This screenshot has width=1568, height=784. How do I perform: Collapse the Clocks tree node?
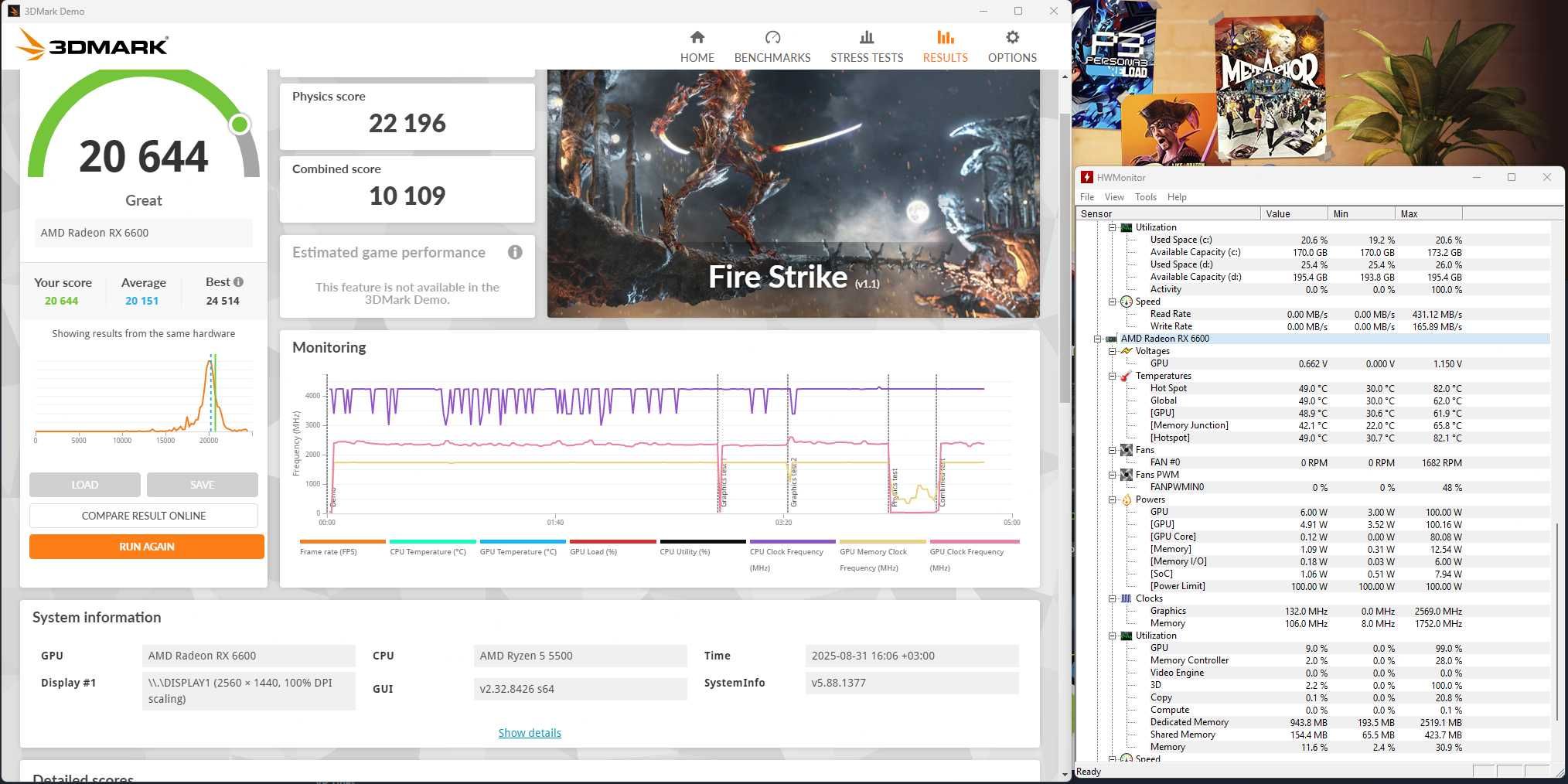pyautogui.click(x=1112, y=598)
